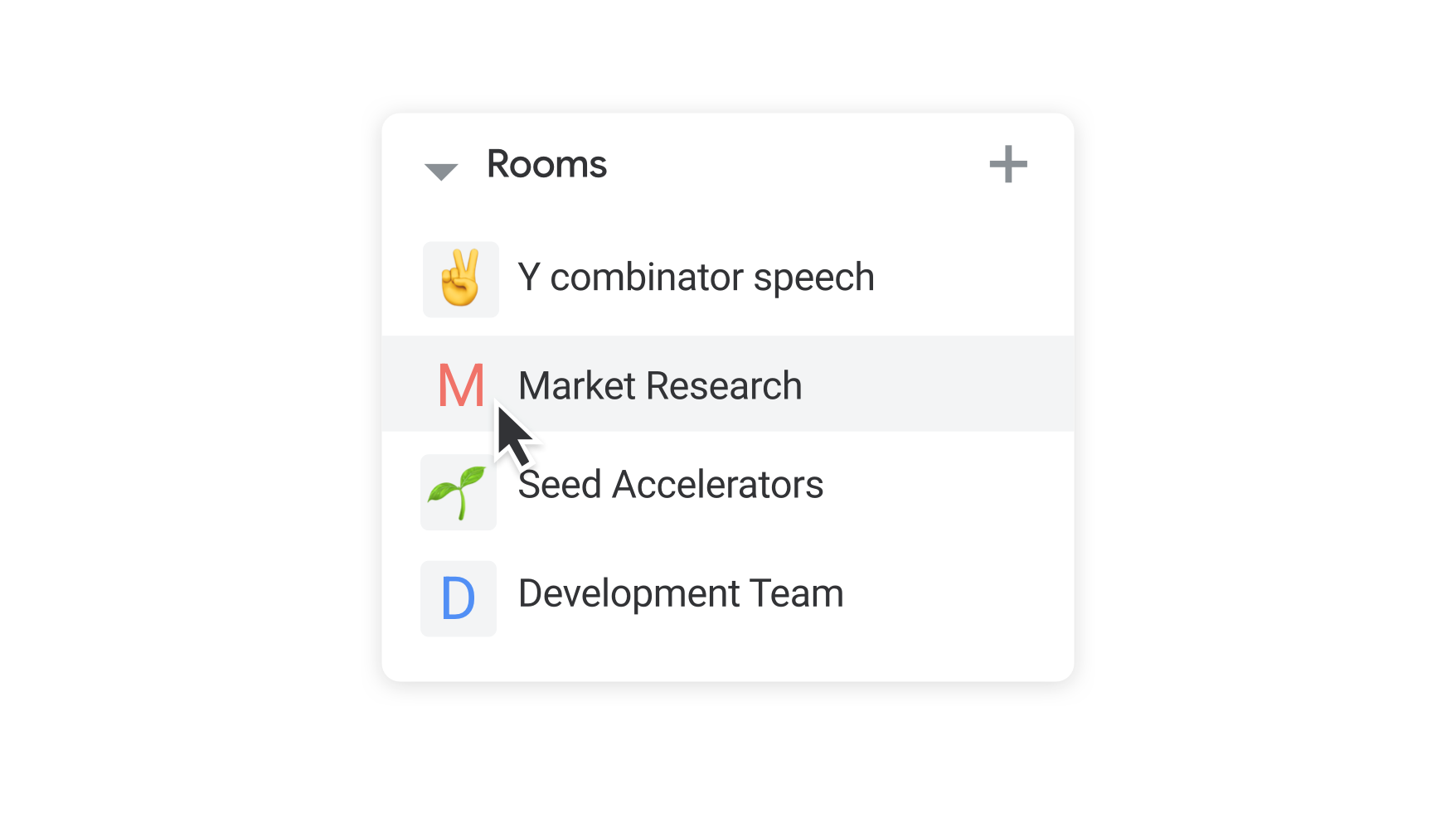Open the Development Team room name
This screenshot has height=832, width=1456.
point(681,594)
